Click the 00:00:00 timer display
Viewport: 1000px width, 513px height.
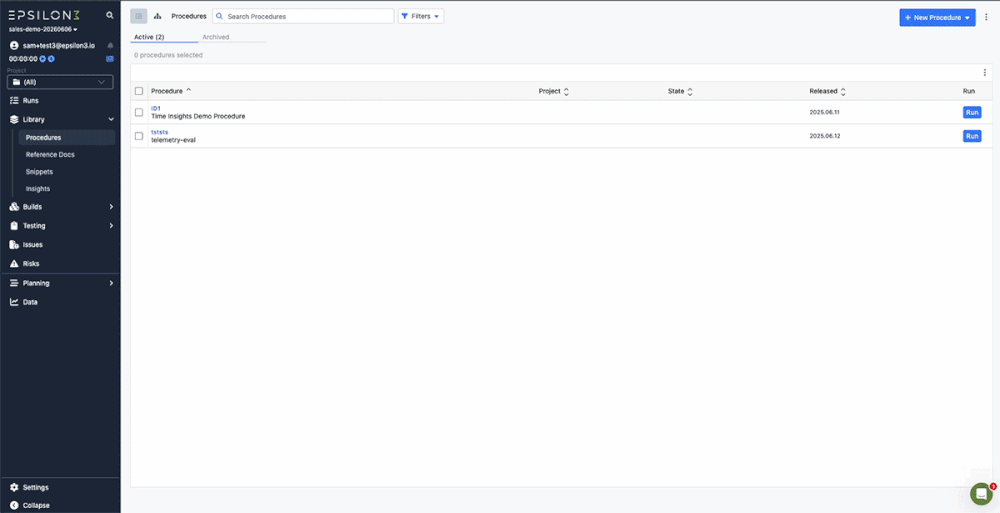(24, 59)
